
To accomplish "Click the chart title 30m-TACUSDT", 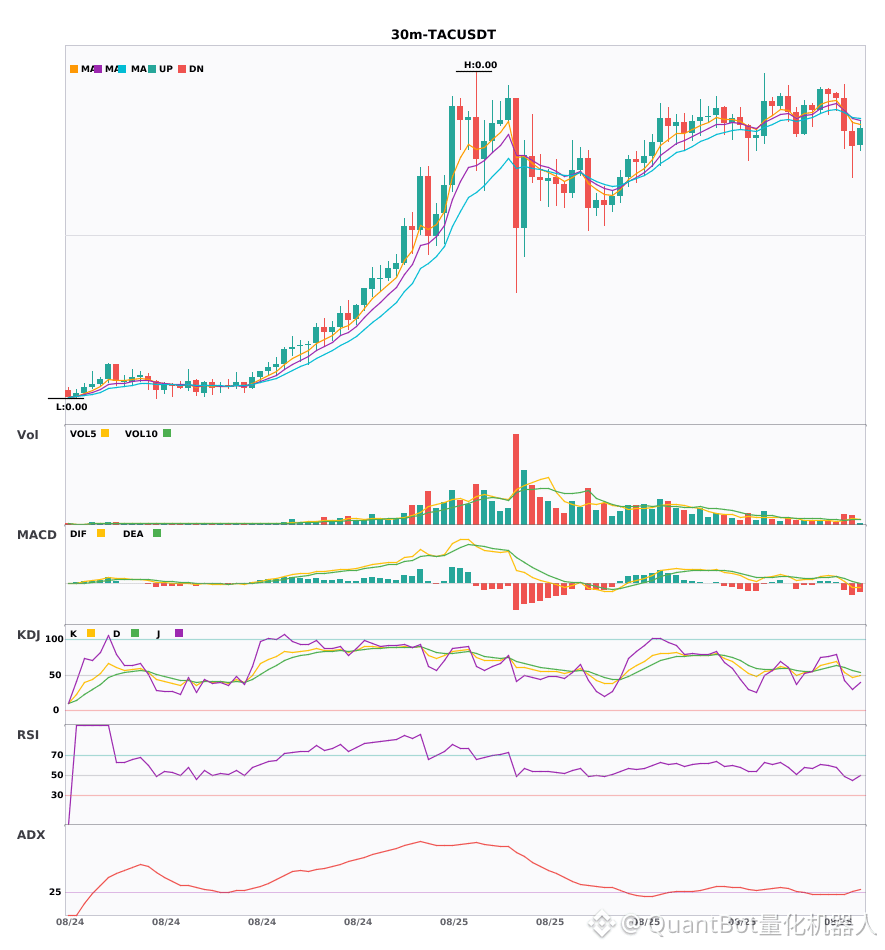I will (443, 35).
